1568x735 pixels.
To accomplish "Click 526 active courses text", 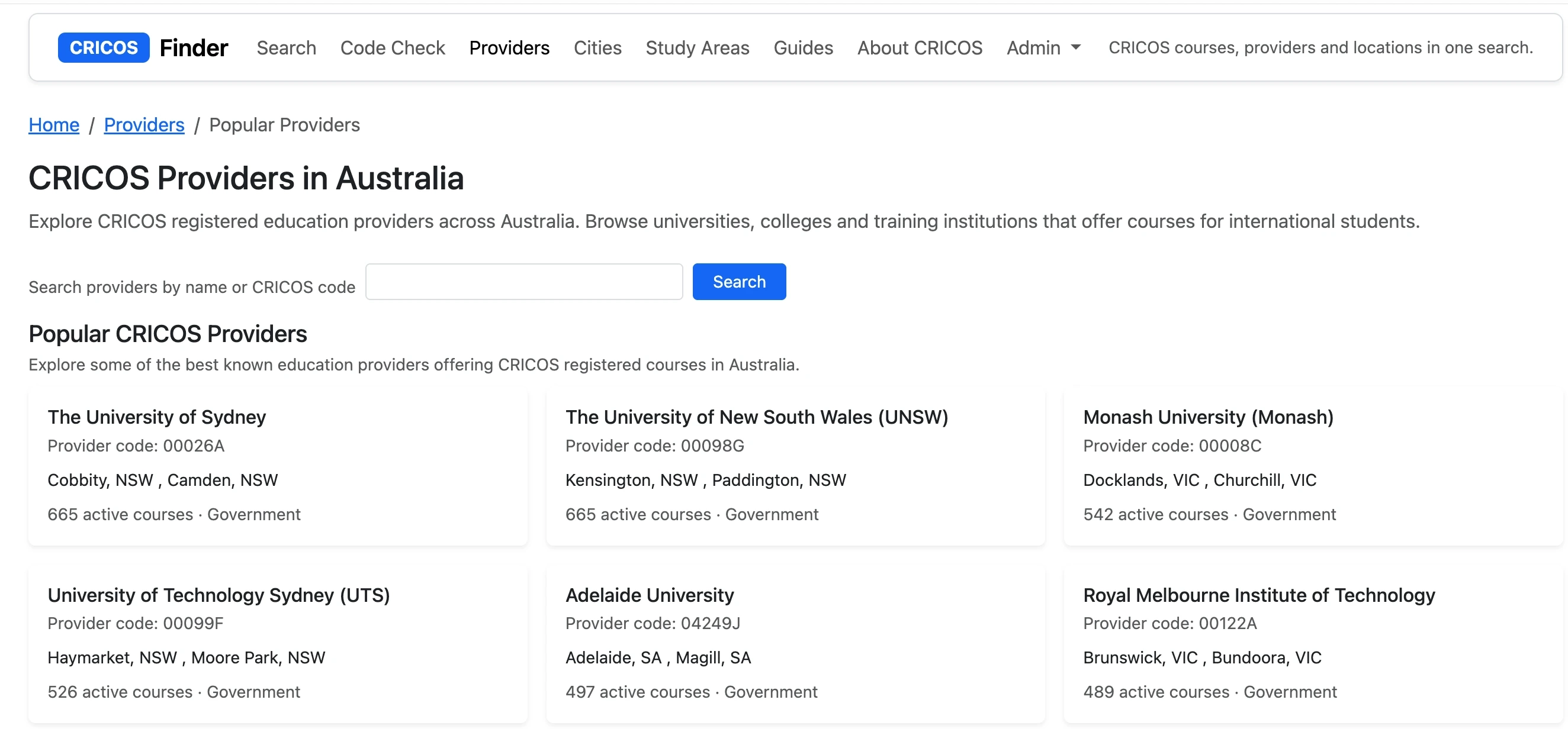I will [x=120, y=692].
